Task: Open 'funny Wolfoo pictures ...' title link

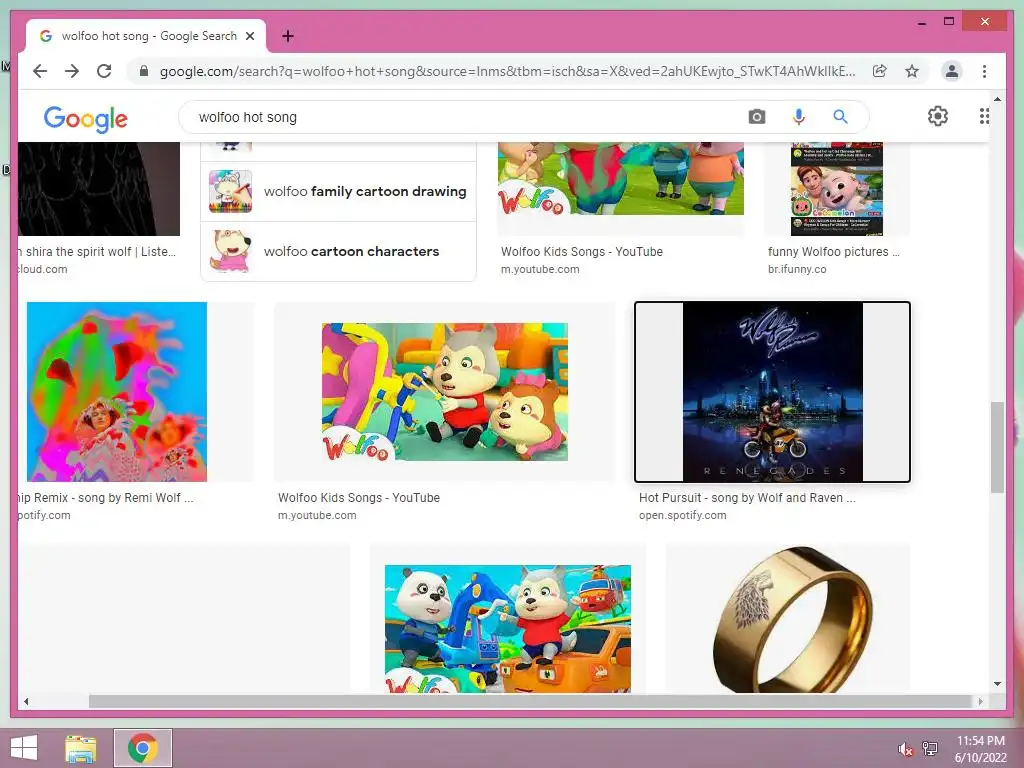Action: coord(833,251)
